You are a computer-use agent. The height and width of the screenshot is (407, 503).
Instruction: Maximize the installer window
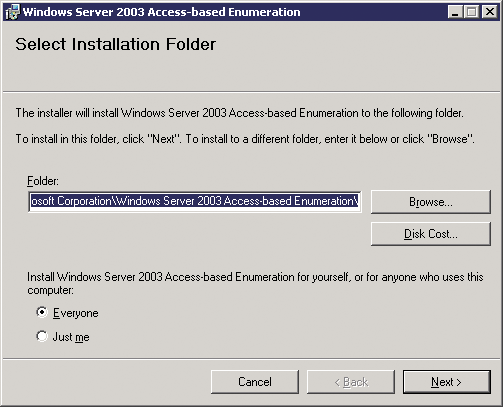click(x=472, y=12)
